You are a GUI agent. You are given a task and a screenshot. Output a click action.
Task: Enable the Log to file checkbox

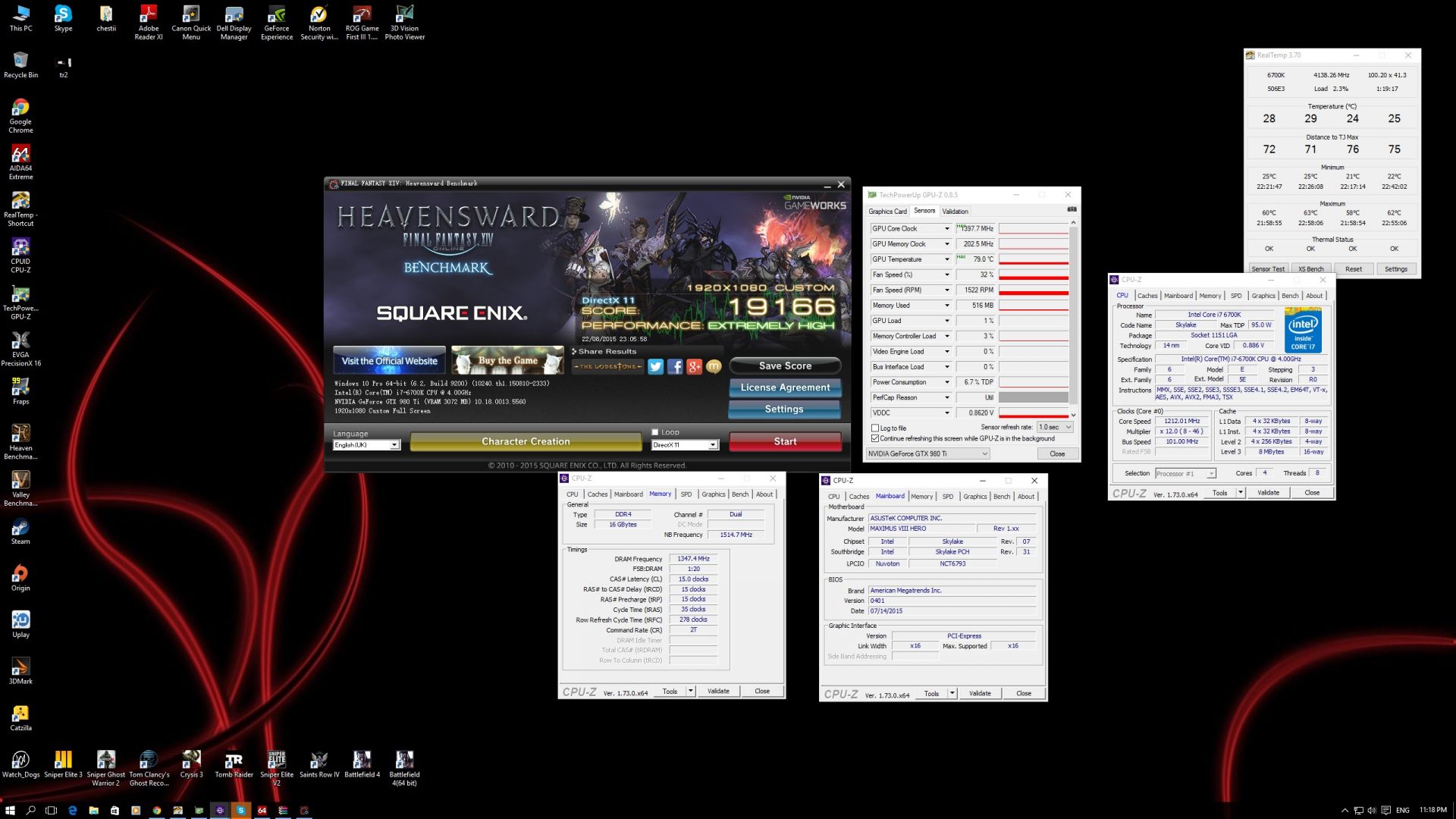coord(875,428)
